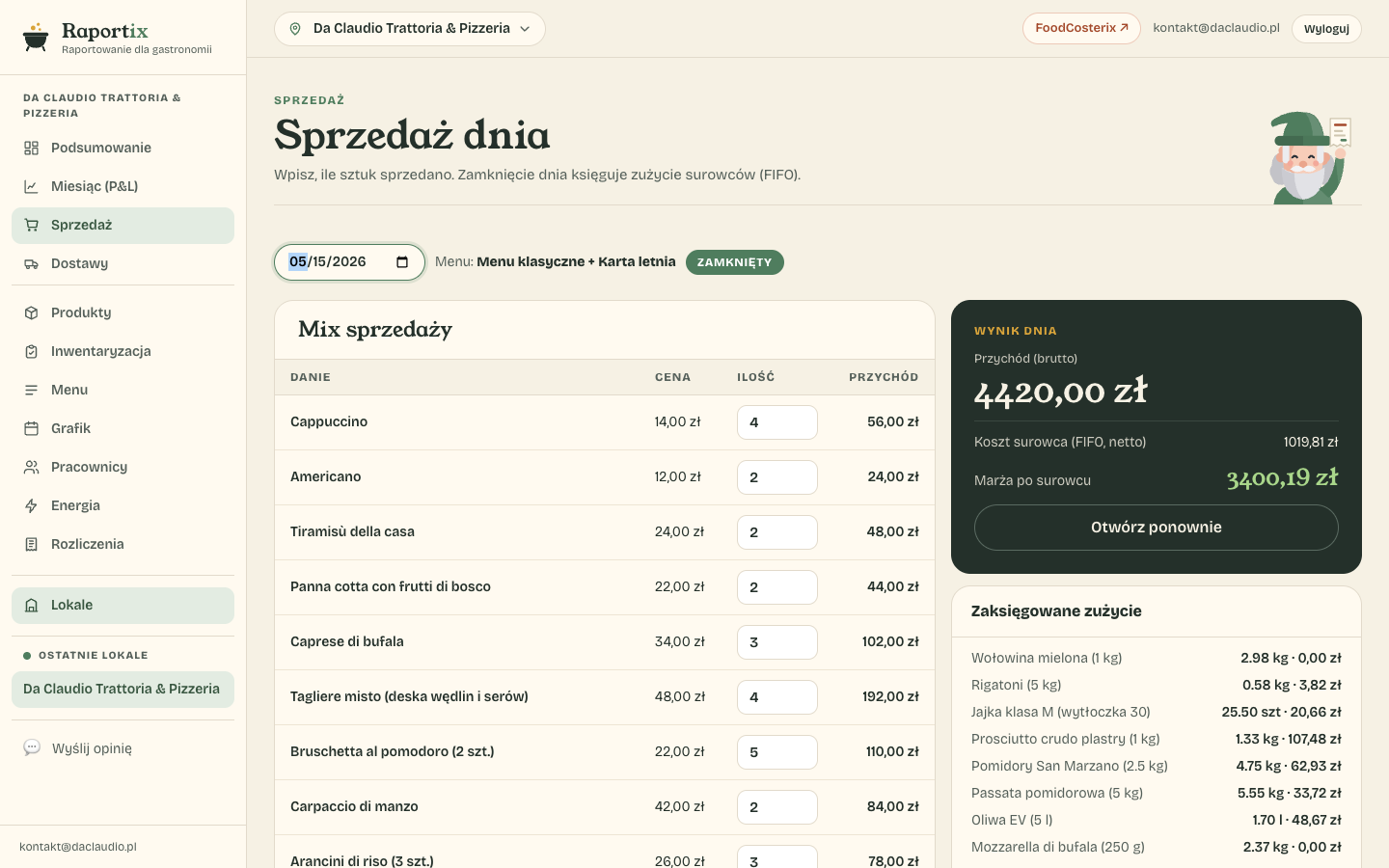The width and height of the screenshot is (1389, 868).
Task: Click the Cappuccino quantity field
Action: [x=777, y=422]
